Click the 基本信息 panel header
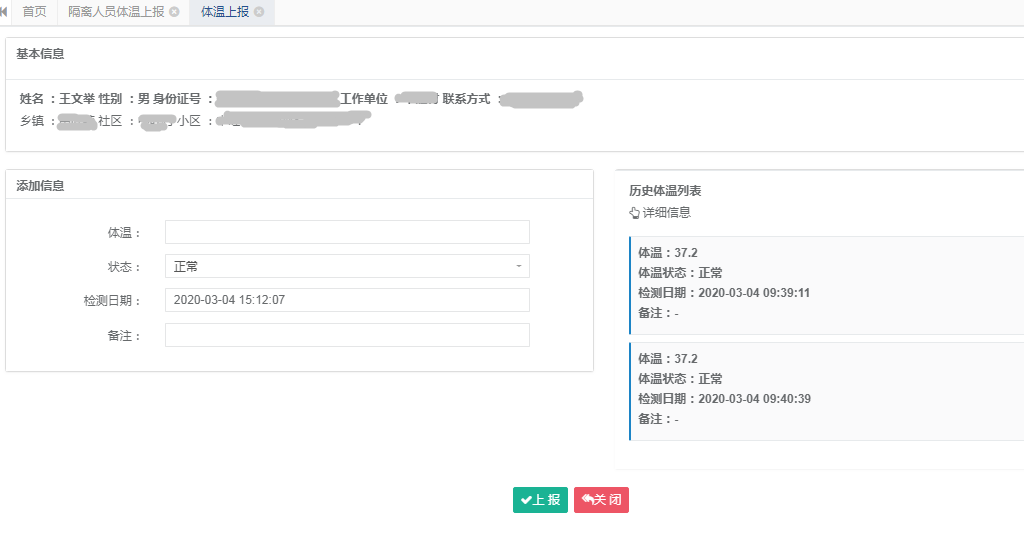The height and width of the screenshot is (533, 1024). point(40,53)
